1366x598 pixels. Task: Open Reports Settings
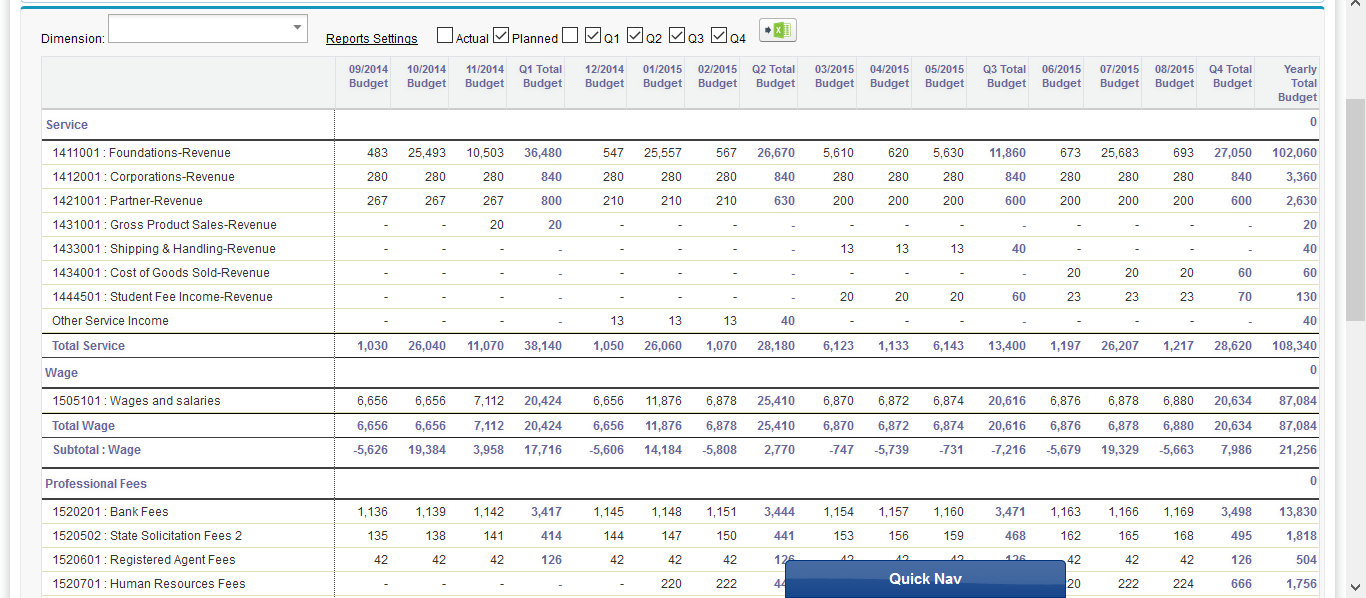(x=371, y=38)
